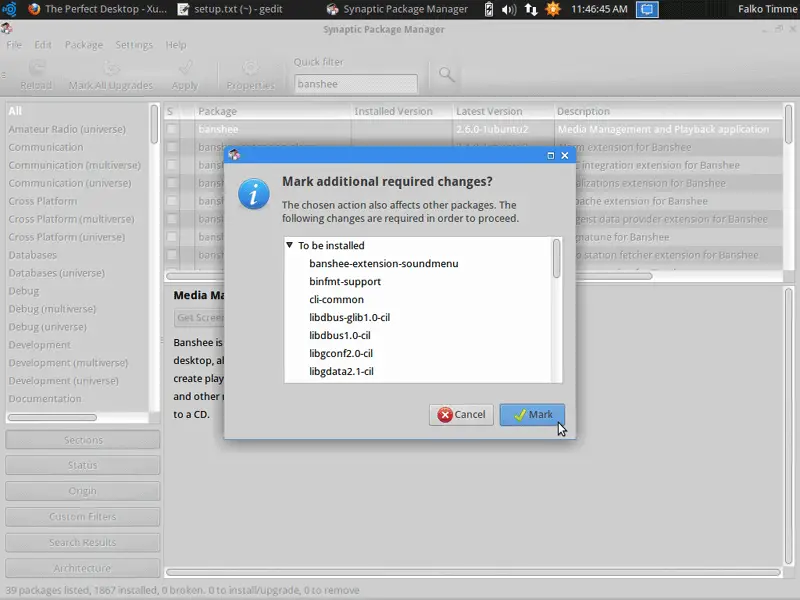Select libgdata2.1-cil entry
The image size is (800, 600).
341,371
